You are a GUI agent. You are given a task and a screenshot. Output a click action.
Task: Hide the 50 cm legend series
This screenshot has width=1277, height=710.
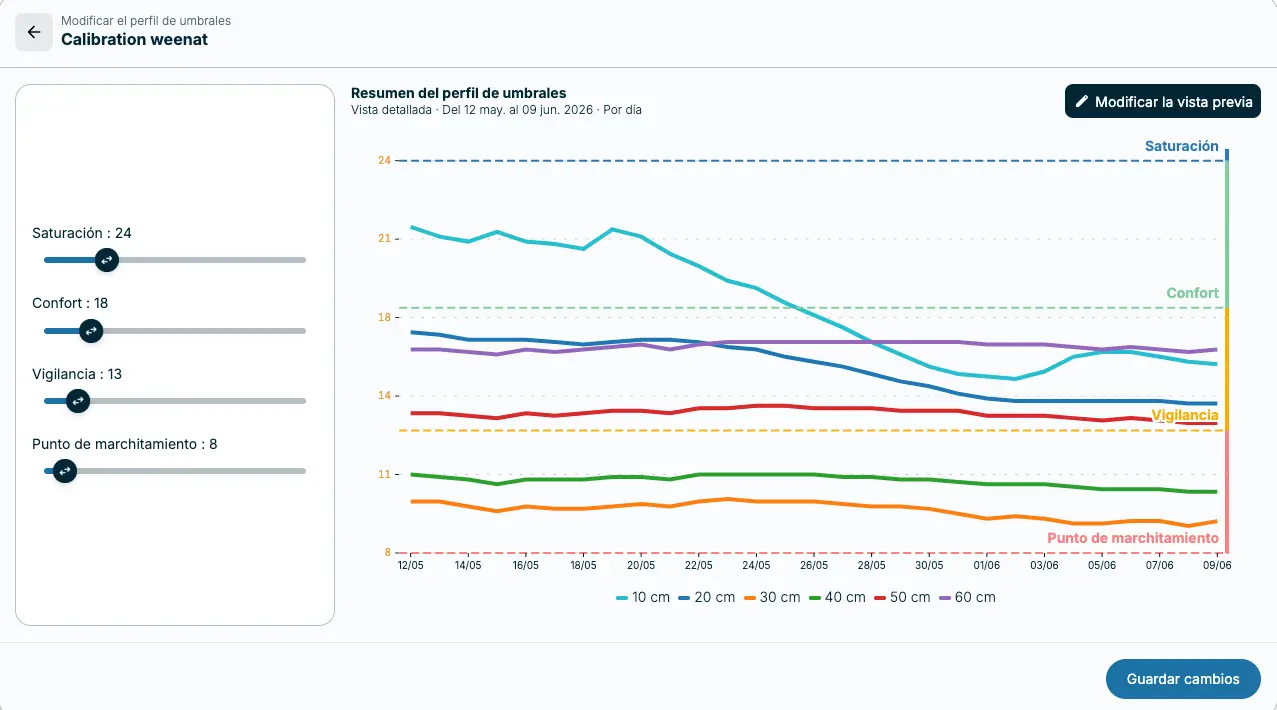pos(902,597)
